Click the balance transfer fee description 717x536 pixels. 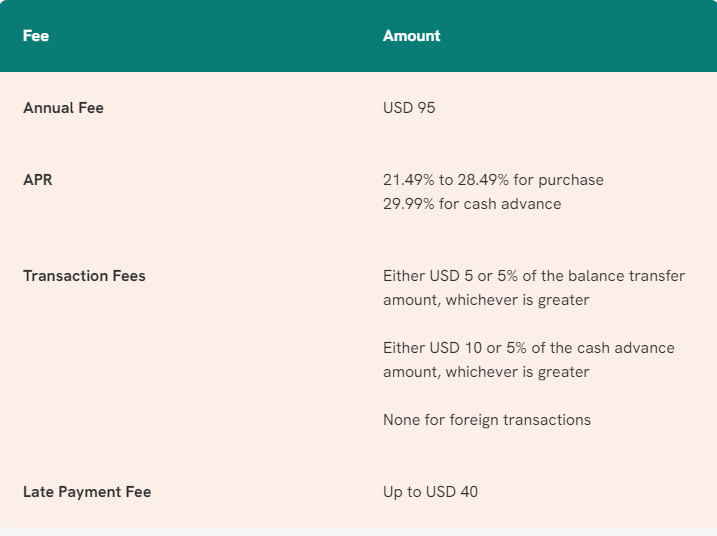click(x=534, y=288)
